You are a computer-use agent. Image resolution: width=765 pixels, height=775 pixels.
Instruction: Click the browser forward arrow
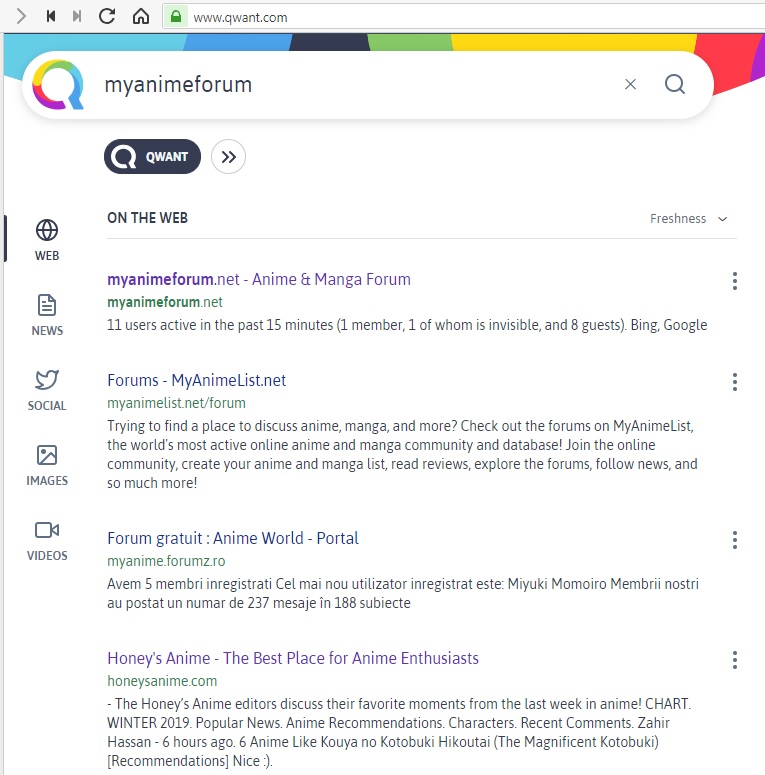tap(21, 17)
